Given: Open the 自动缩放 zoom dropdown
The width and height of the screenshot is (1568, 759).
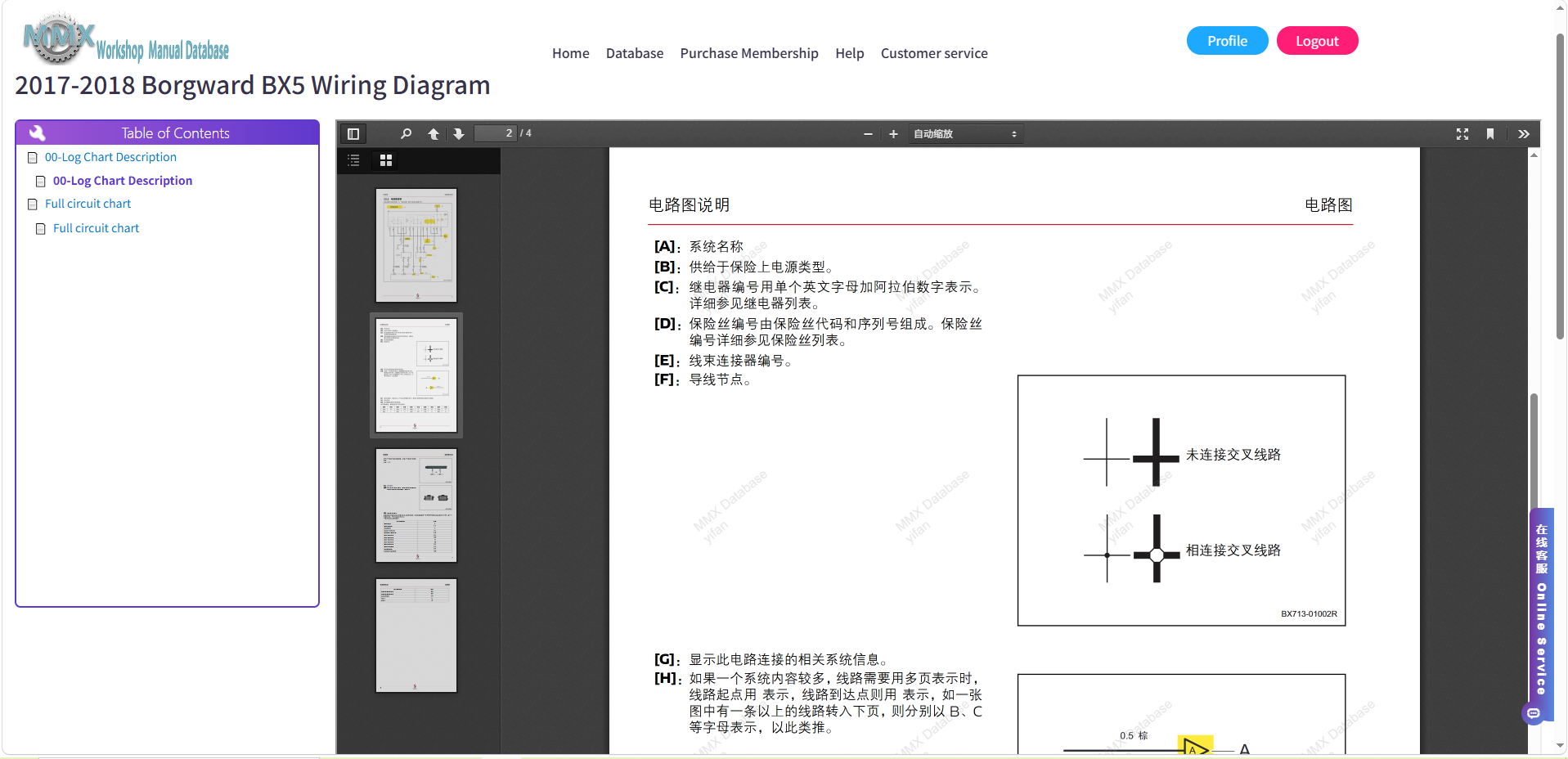Looking at the screenshot, I should [x=965, y=134].
